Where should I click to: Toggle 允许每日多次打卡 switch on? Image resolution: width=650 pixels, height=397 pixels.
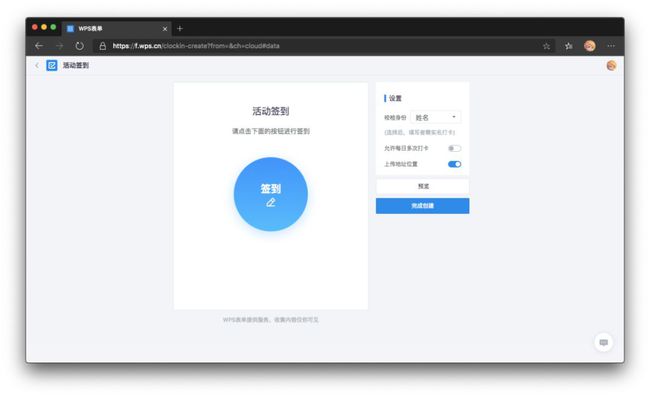[x=454, y=148]
